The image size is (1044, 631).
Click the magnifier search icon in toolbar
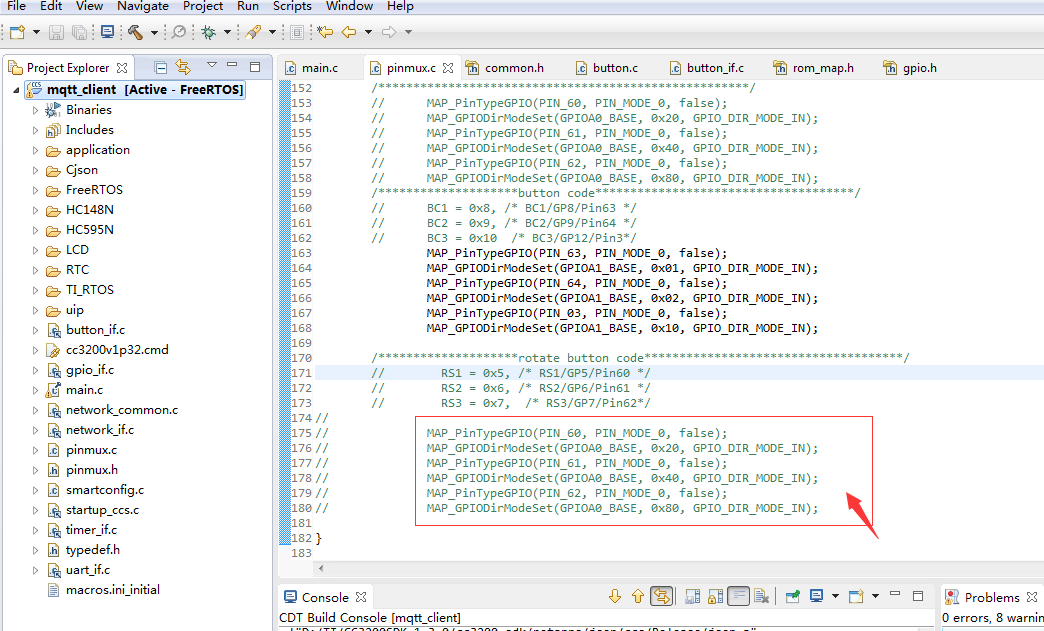tap(179, 32)
